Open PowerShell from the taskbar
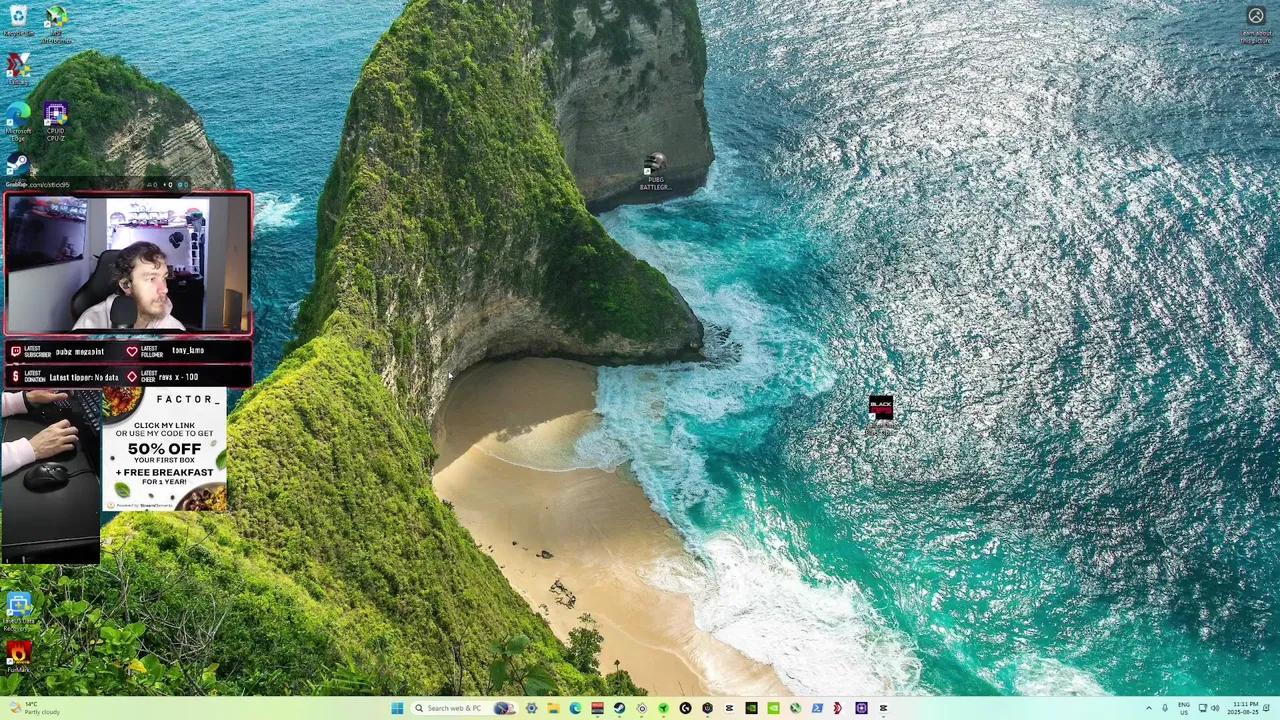This screenshot has height=720, width=1280. [817, 708]
